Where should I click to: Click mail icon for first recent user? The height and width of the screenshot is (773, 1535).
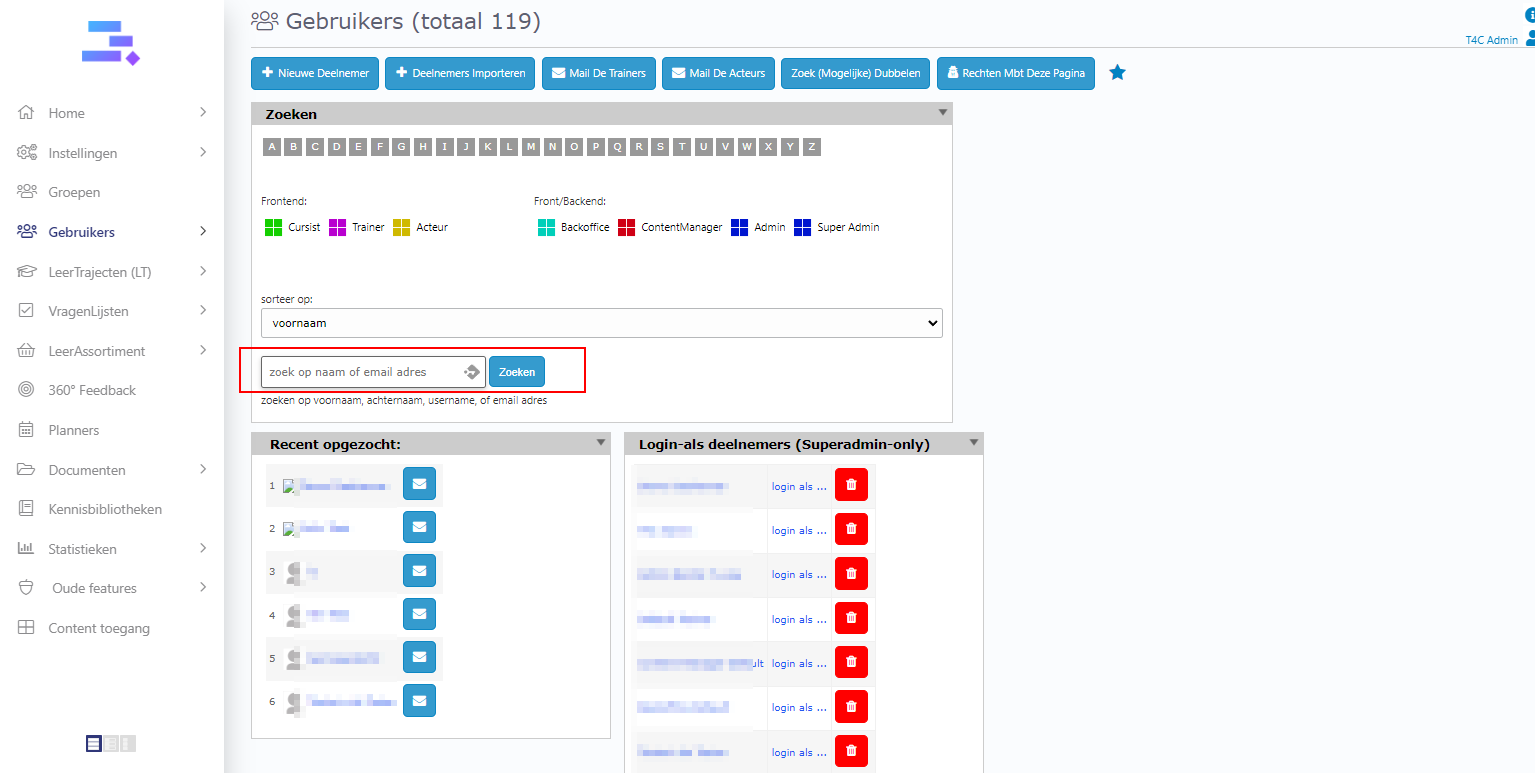(x=419, y=484)
